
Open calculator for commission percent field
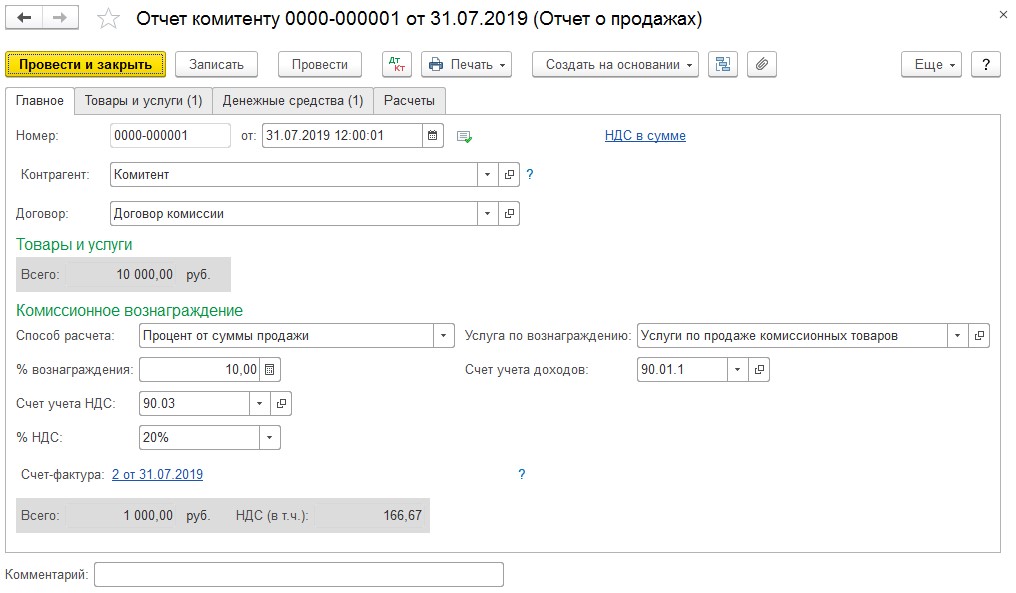pyautogui.click(x=270, y=370)
